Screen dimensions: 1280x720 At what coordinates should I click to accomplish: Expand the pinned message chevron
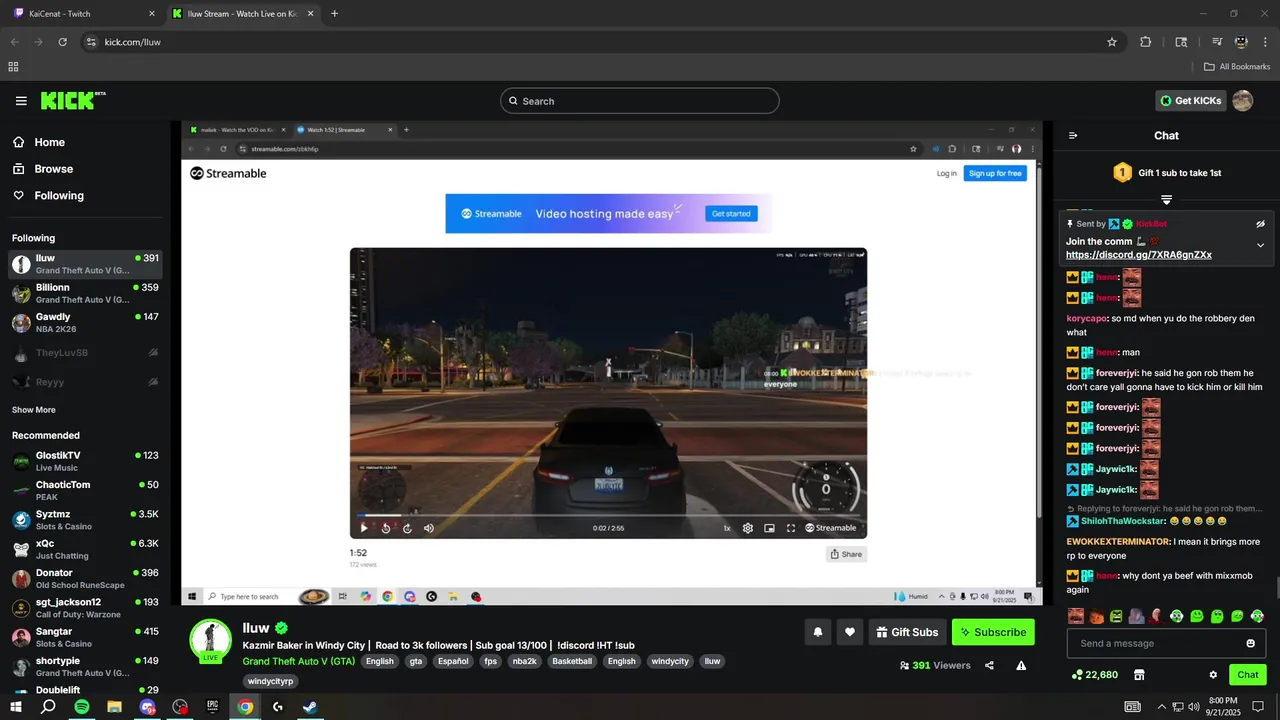1260,245
